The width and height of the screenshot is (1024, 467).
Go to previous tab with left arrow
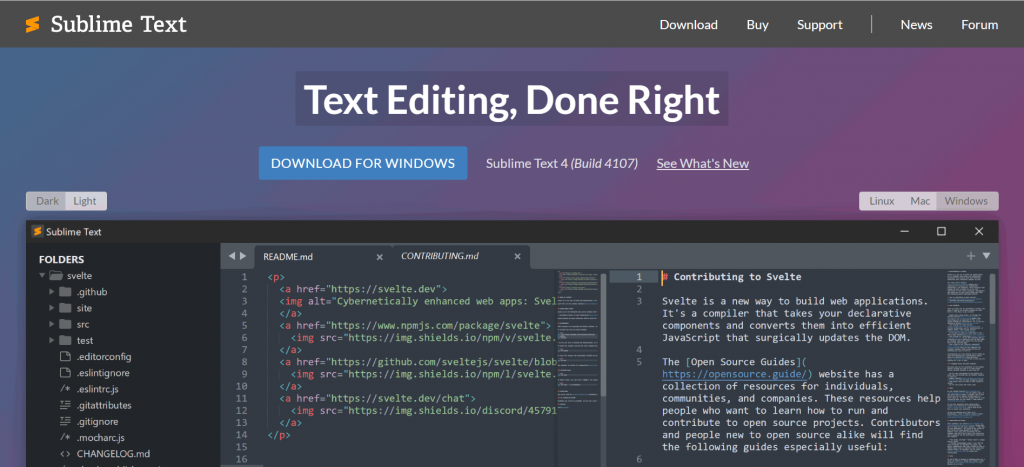pos(231,256)
